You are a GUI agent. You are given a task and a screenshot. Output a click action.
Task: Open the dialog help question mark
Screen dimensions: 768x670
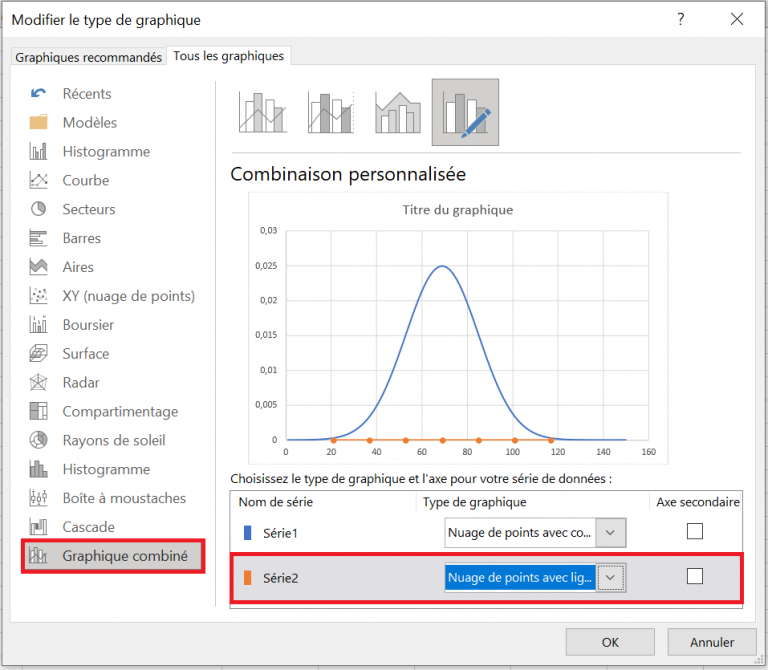click(681, 19)
